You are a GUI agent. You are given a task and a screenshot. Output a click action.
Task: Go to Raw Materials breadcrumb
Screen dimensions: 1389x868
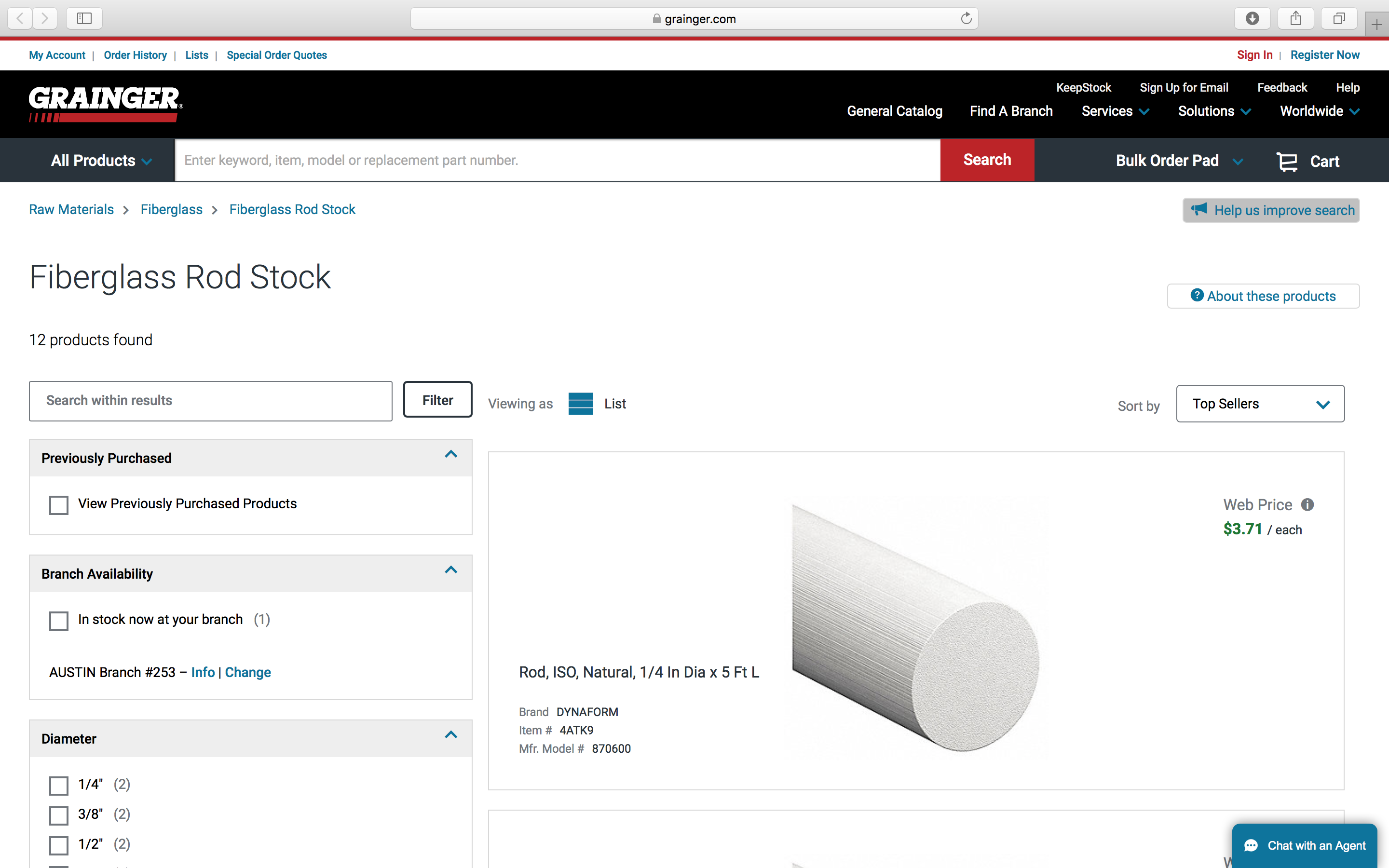coord(71,210)
